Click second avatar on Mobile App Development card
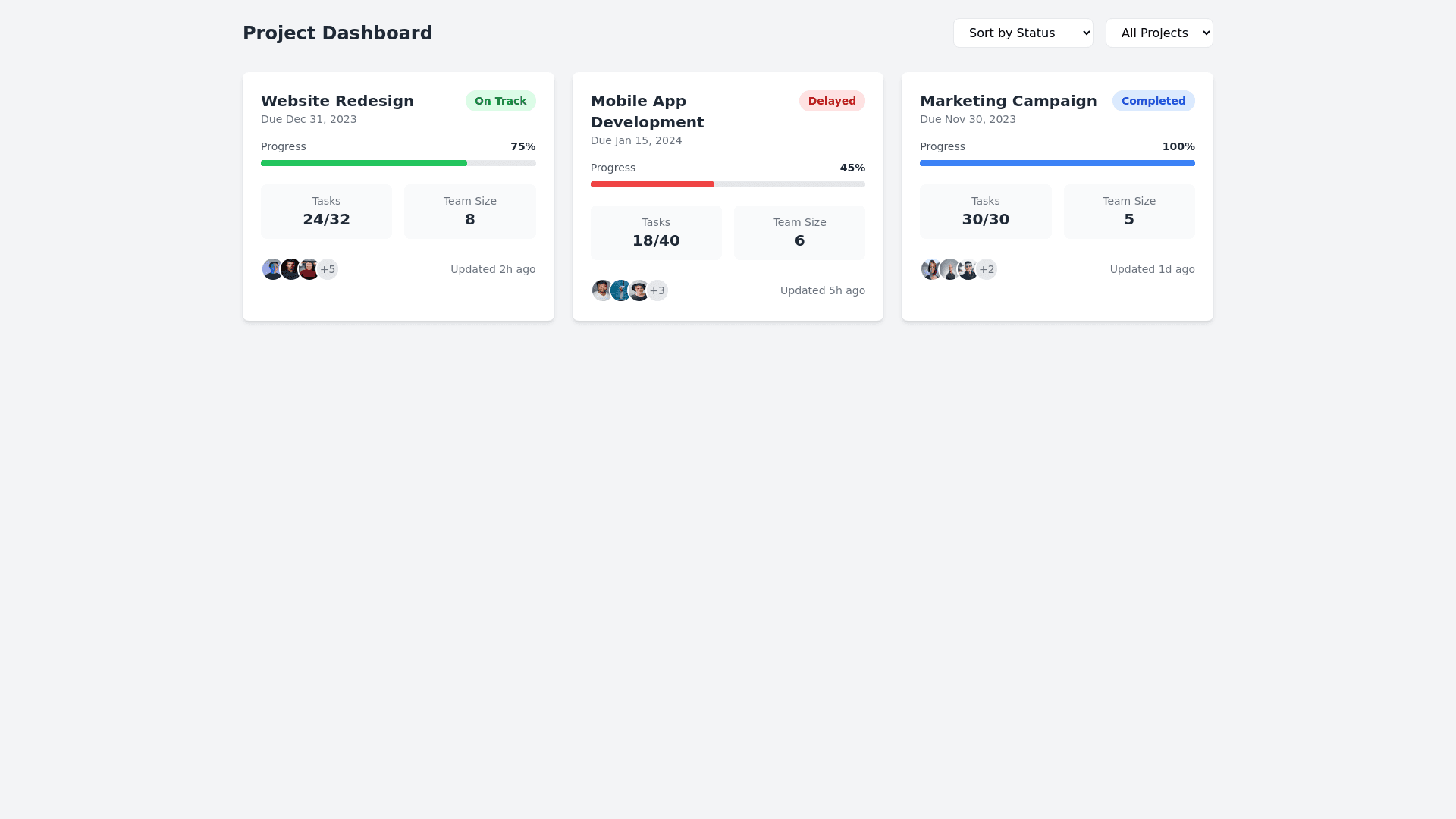Viewport: 1456px width, 819px height. point(620,290)
